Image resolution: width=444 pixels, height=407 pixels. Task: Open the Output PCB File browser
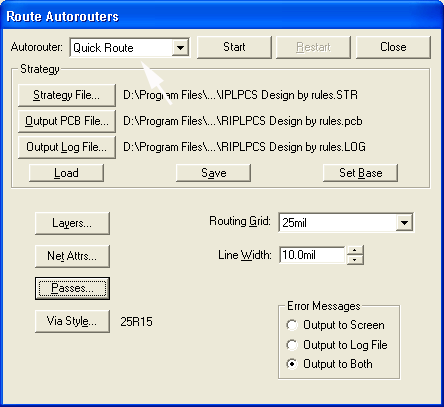pyautogui.click(x=67, y=121)
